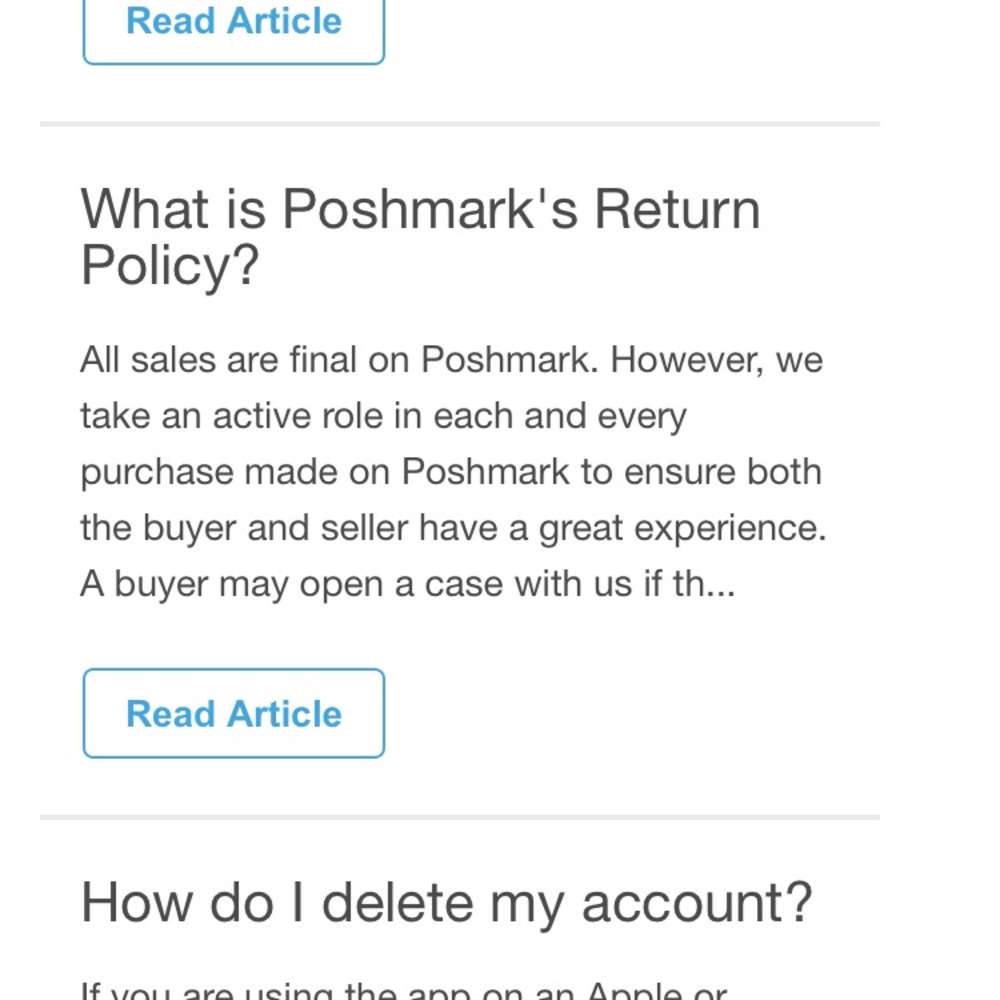Click the word "Policy?" in the article heading

[169, 266]
